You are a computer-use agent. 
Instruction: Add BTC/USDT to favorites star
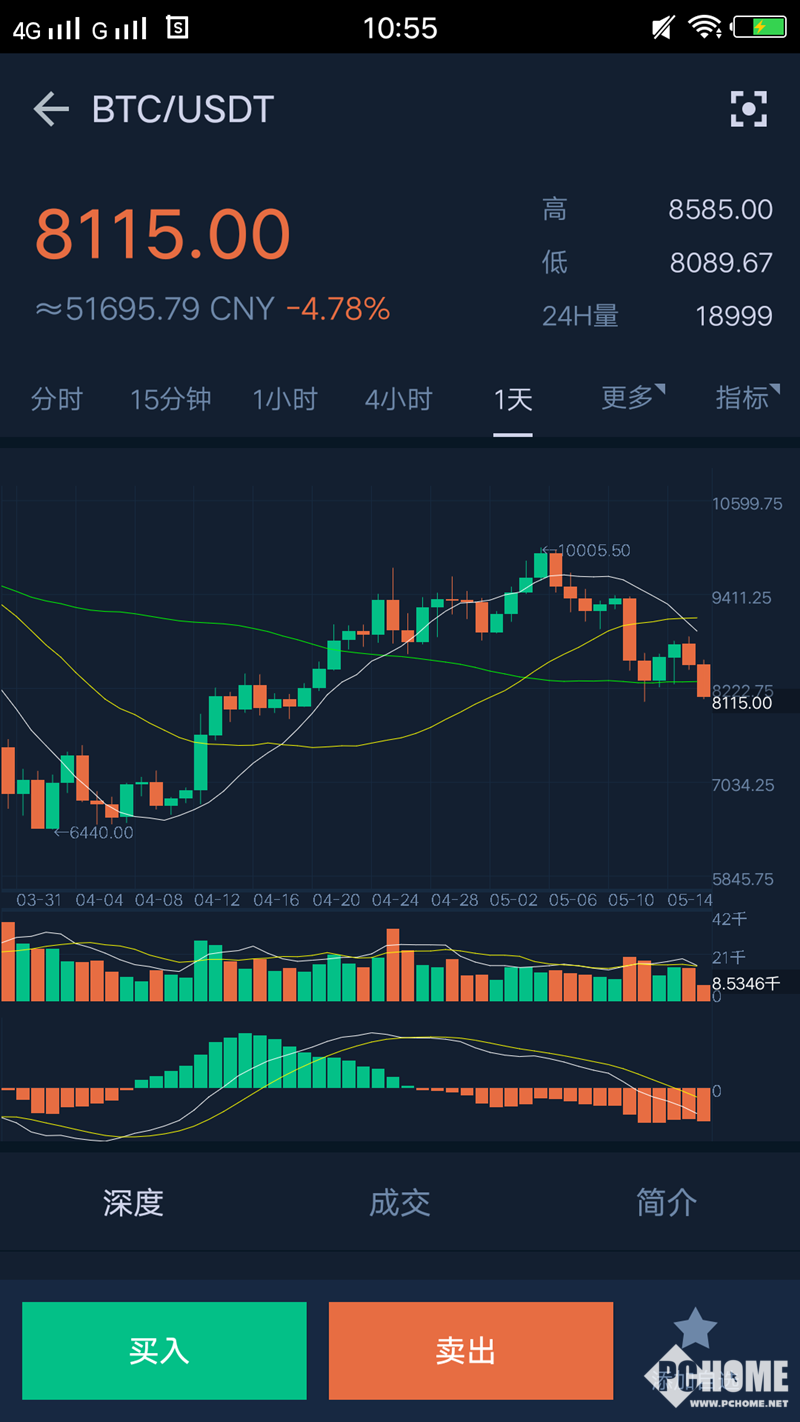[x=695, y=1329]
